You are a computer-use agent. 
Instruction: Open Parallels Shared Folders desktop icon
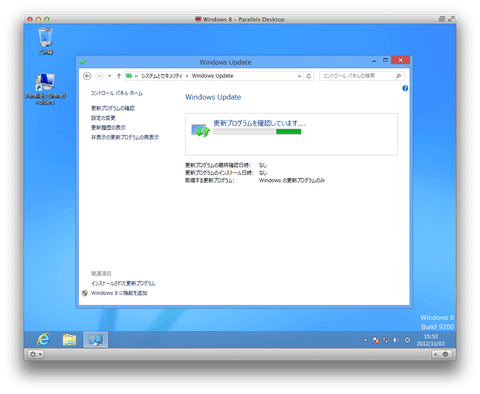pyautogui.click(x=45, y=89)
